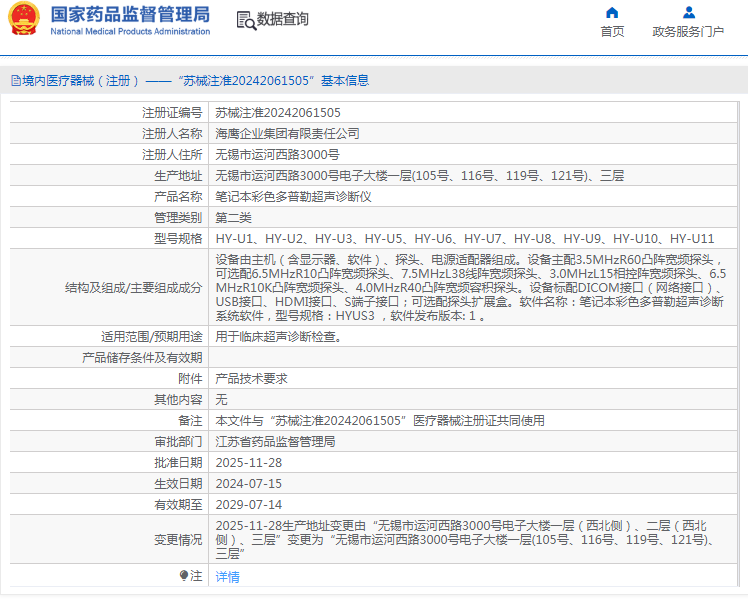Screen dimensions: 748x603
Task: Click the National Medical Products Administration subtitle
Action: (x=130, y=32)
